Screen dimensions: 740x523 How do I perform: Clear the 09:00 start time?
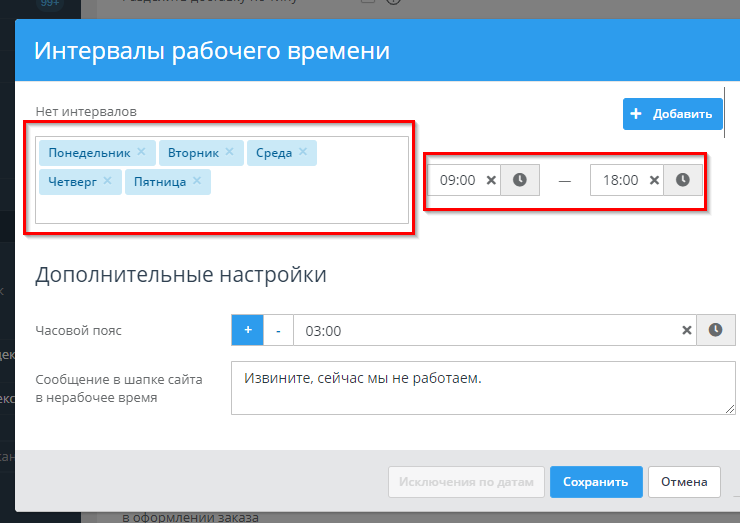(x=491, y=180)
